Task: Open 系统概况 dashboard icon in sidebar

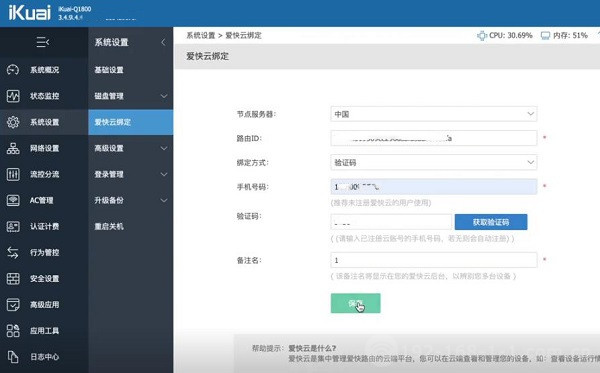Action: (x=13, y=70)
